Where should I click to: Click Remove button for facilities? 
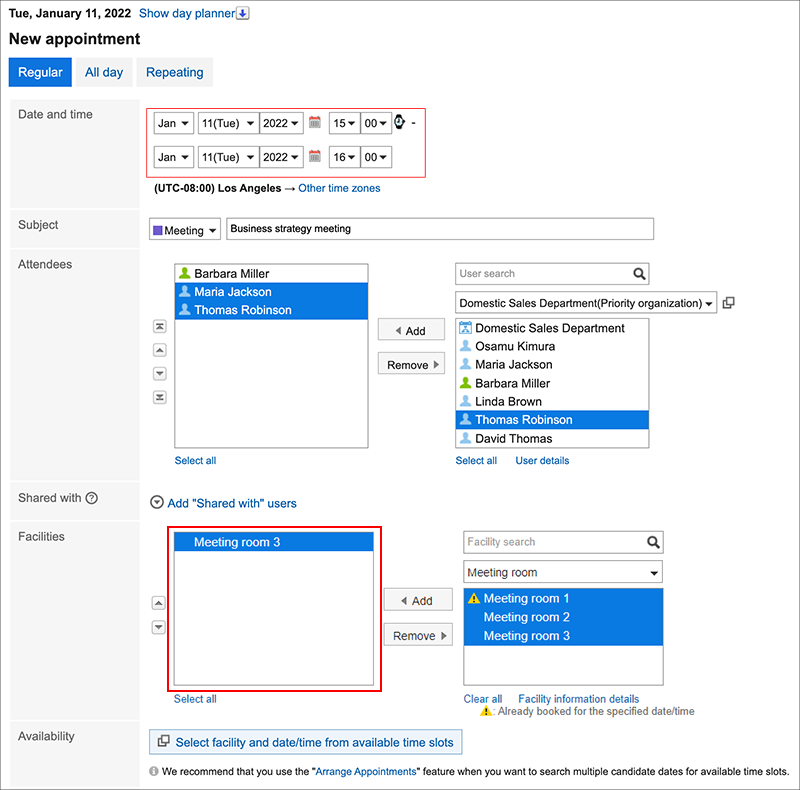coord(418,635)
